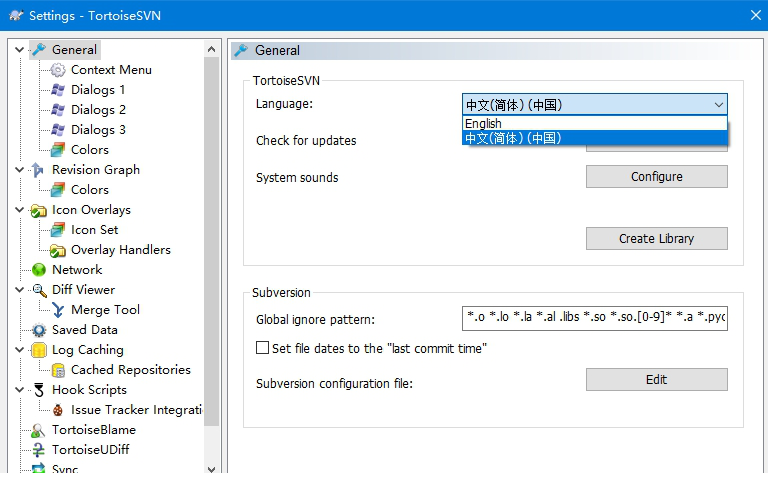Click the Saved Data gear icon
This screenshot has width=768, height=491.
point(39,330)
